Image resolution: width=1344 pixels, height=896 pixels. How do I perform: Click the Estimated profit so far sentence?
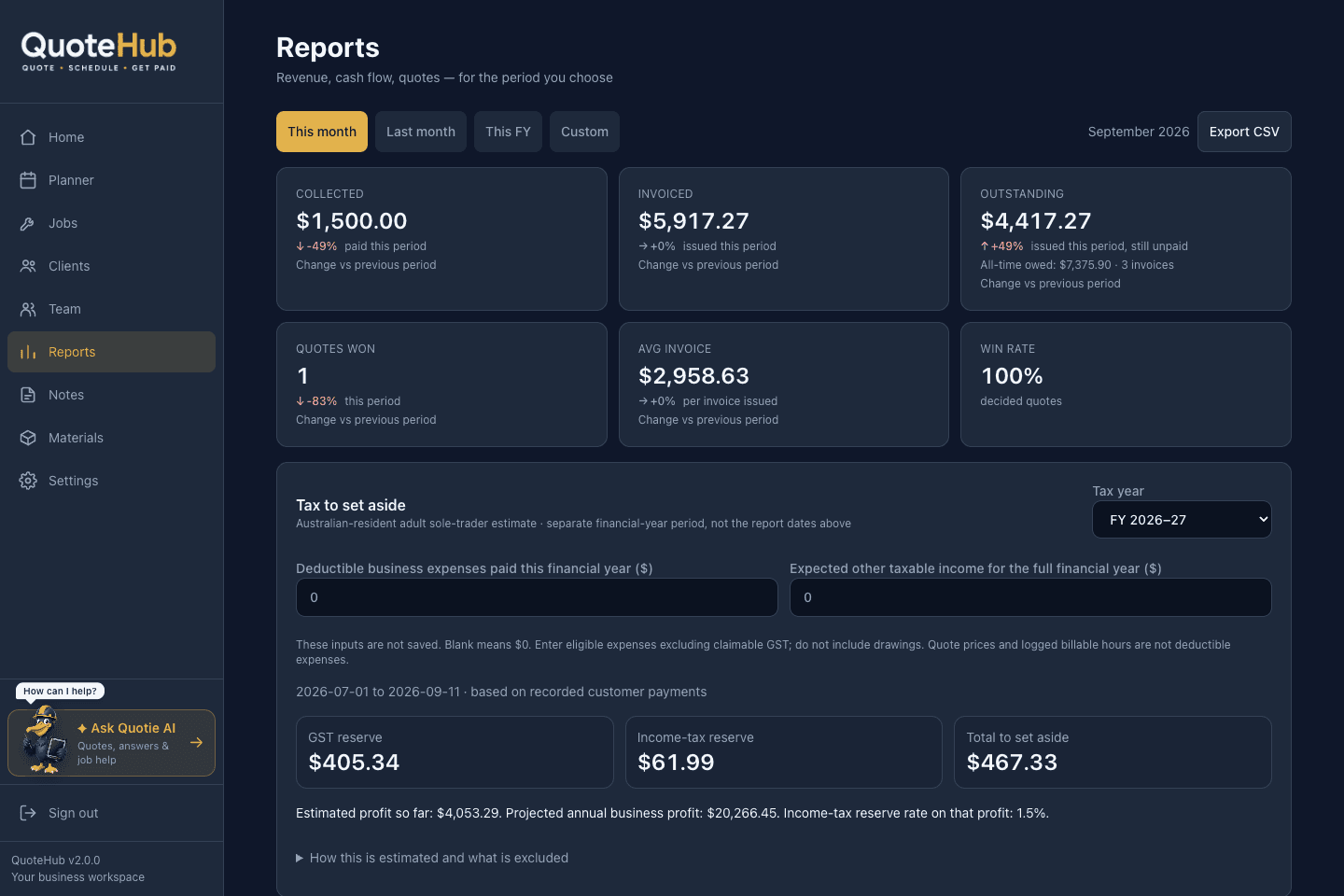(x=672, y=813)
